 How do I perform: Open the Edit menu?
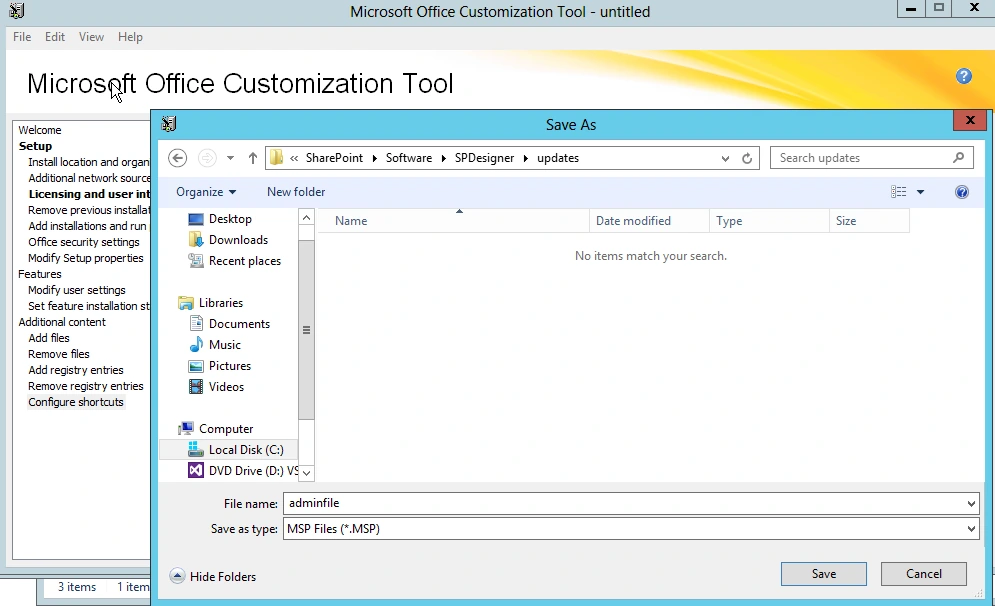[55, 37]
